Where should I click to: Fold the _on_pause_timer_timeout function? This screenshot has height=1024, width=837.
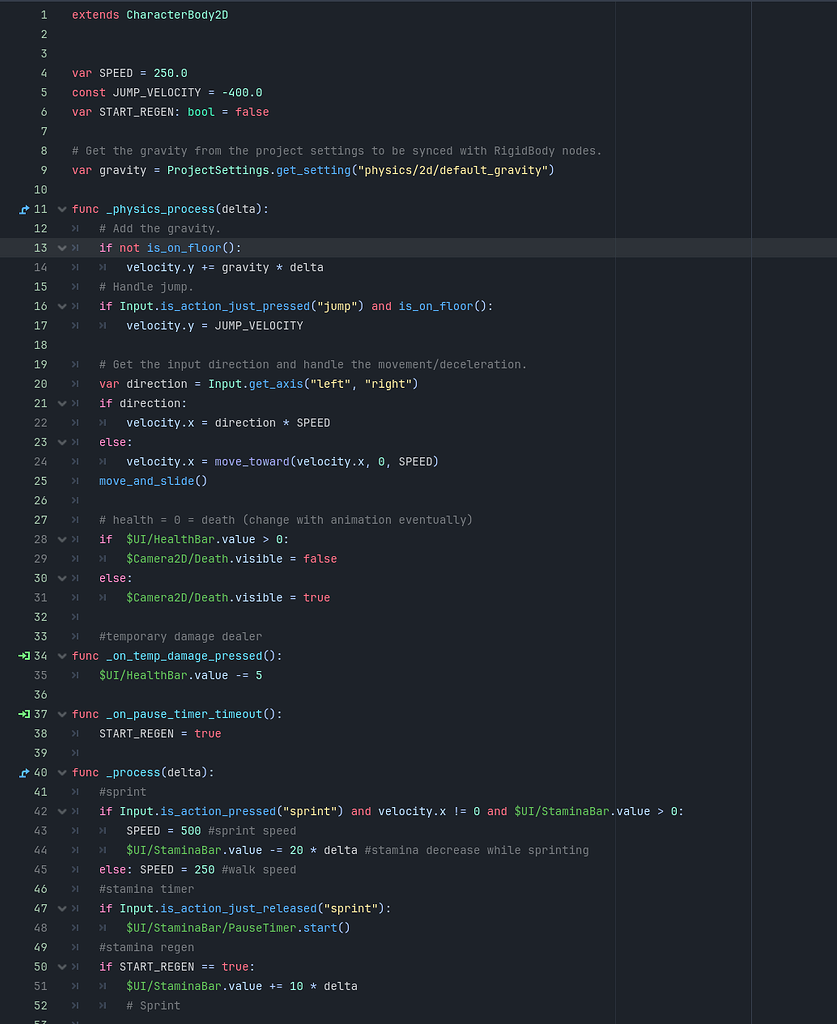pos(62,714)
